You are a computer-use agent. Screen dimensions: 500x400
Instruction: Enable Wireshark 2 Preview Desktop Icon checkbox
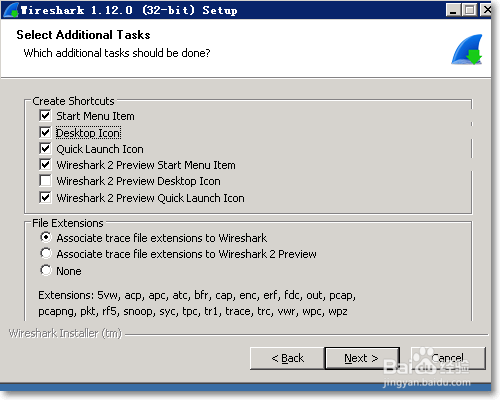tap(45, 181)
